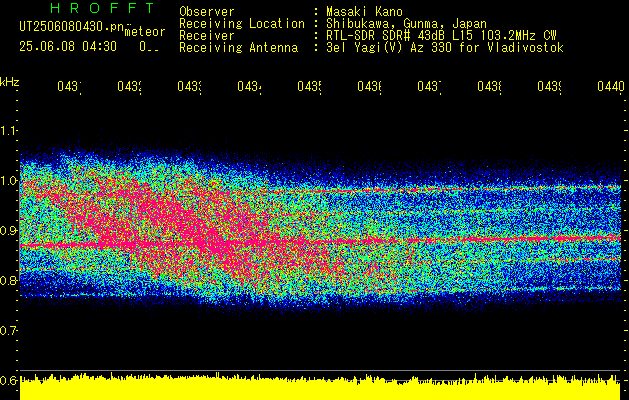Click the 0.7 frequency axis label
Screen dimensions: 629x400
(9, 330)
